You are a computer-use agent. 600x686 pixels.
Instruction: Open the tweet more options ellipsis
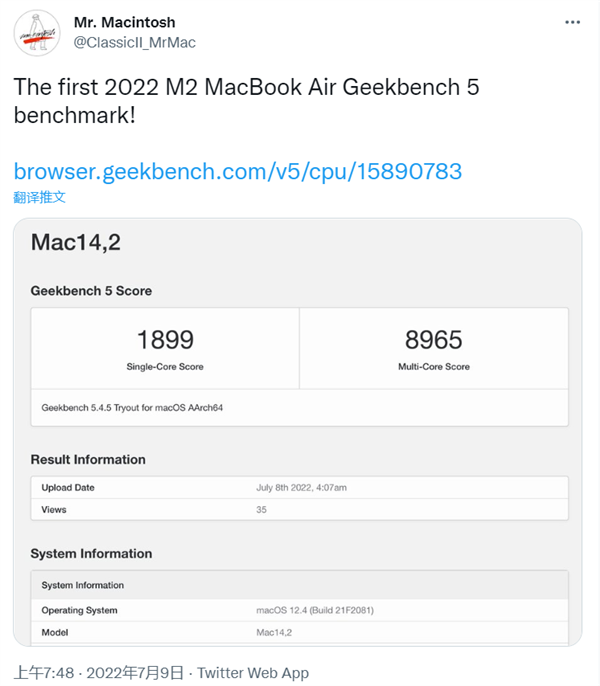(572, 21)
